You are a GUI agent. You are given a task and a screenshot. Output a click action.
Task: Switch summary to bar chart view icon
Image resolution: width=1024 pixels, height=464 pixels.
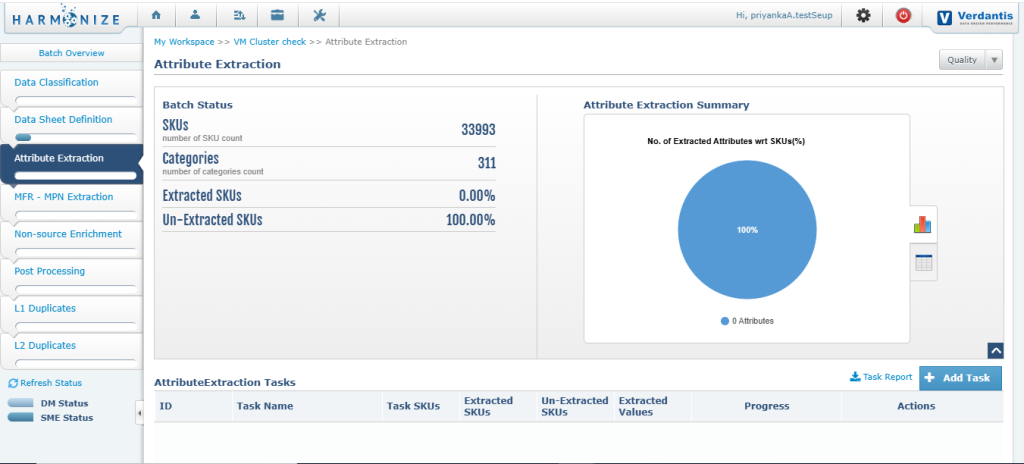pos(923,225)
